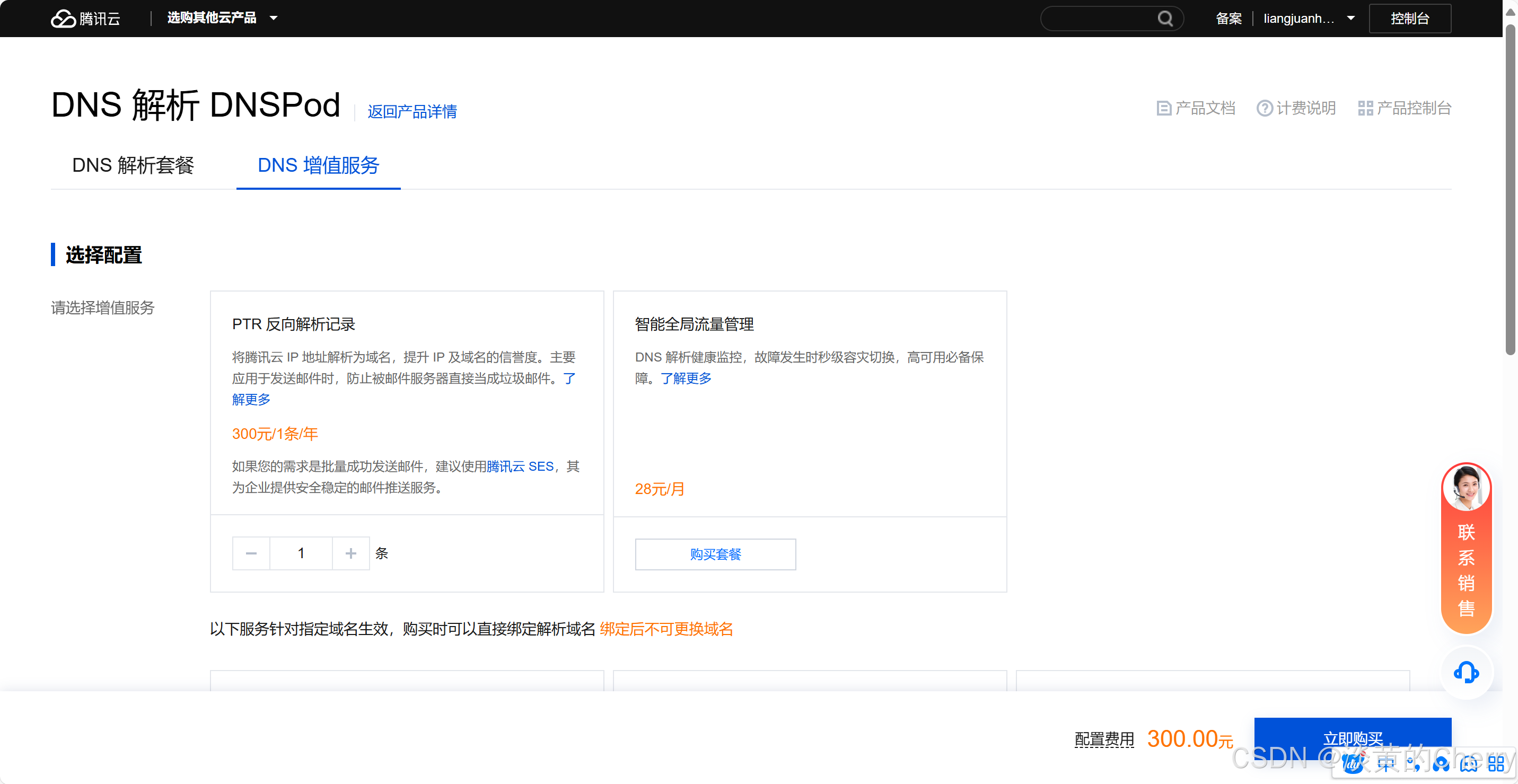
Task: Click 购买套餐 button
Action: [715, 554]
